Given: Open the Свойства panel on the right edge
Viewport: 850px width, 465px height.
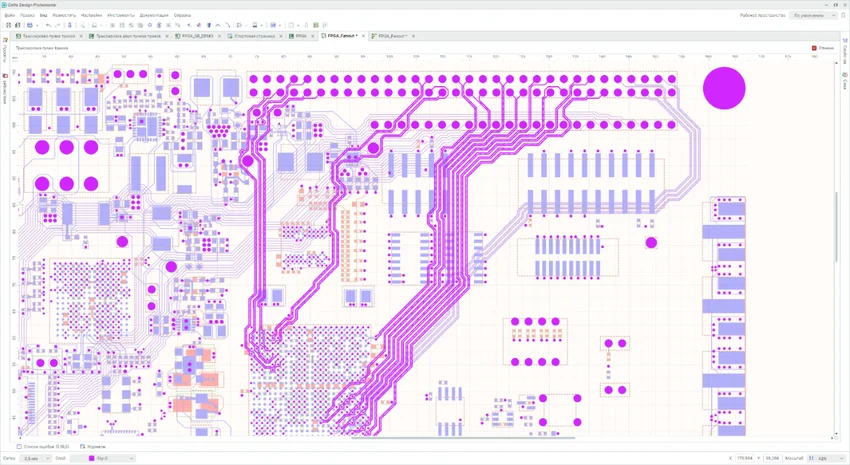Looking at the screenshot, I should [845, 52].
